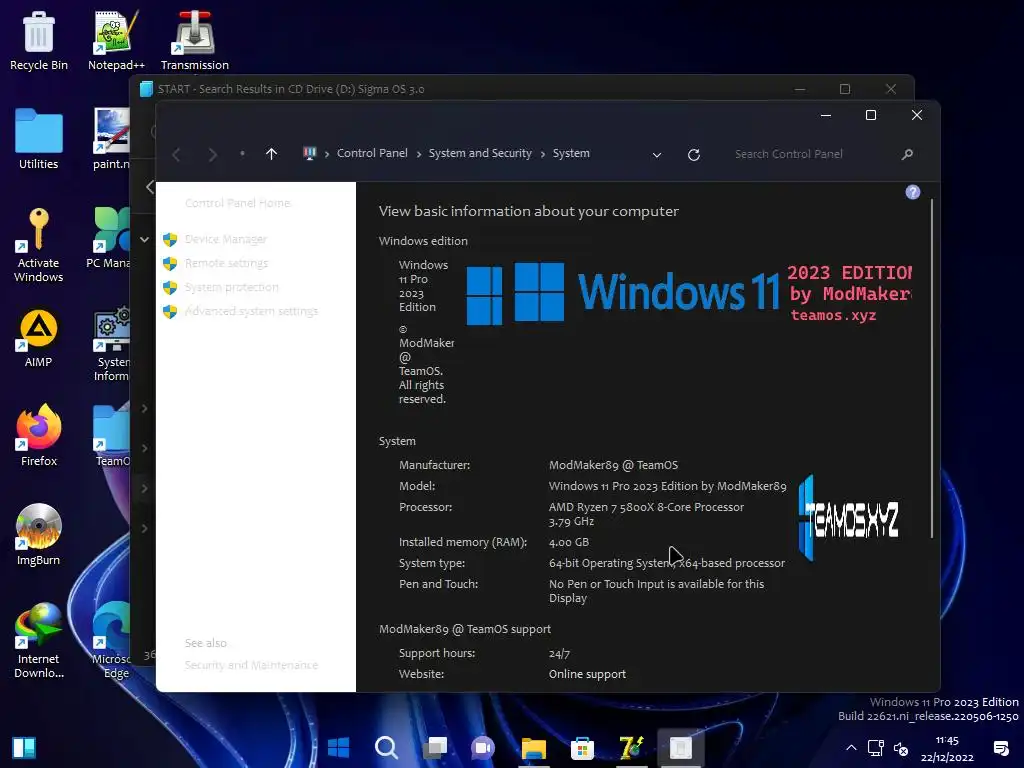Viewport: 1024px width, 768px height.
Task: Open Remote settings link
Action: tap(226, 263)
